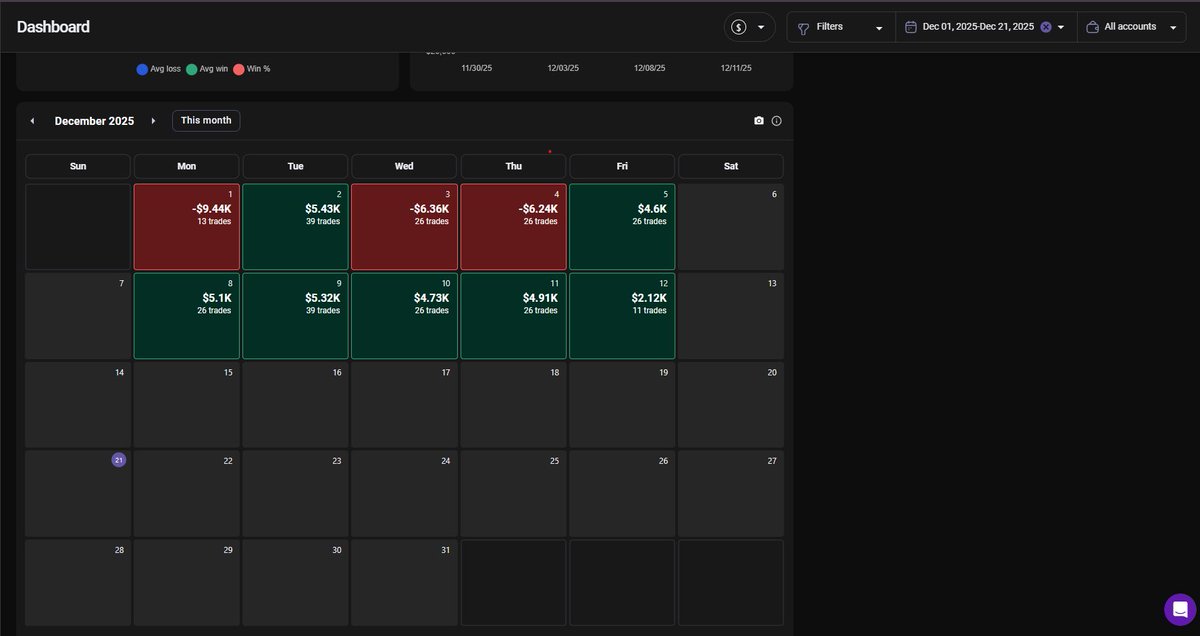Toggle Avg loss legend item
Screen dimensions: 1200x636
(x=159, y=69)
